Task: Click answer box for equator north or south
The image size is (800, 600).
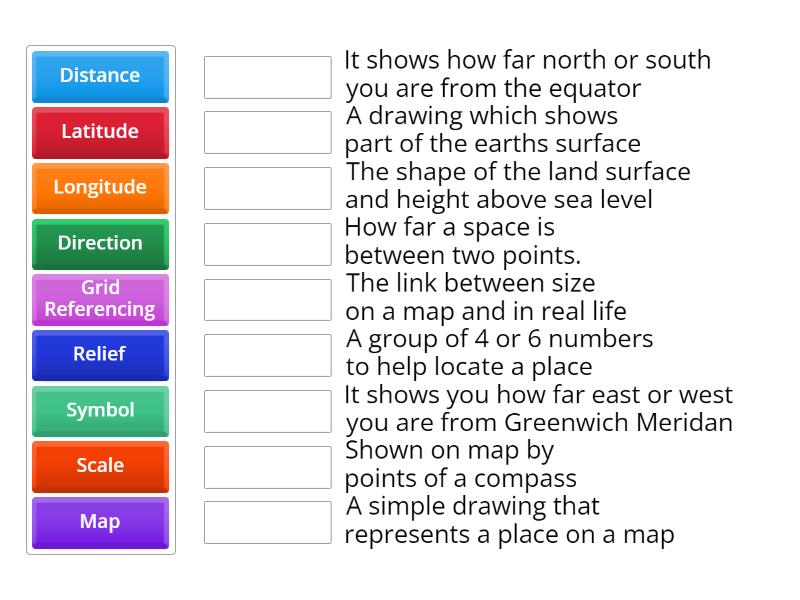Action: tap(267, 77)
